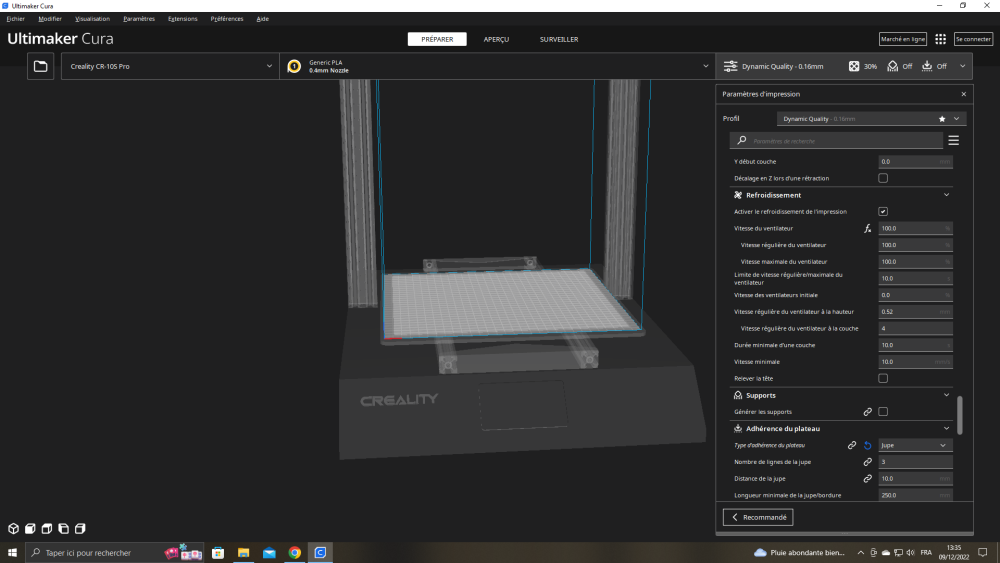Open the Jupe adhesion type dropdown
1000x563 pixels.
(915, 446)
